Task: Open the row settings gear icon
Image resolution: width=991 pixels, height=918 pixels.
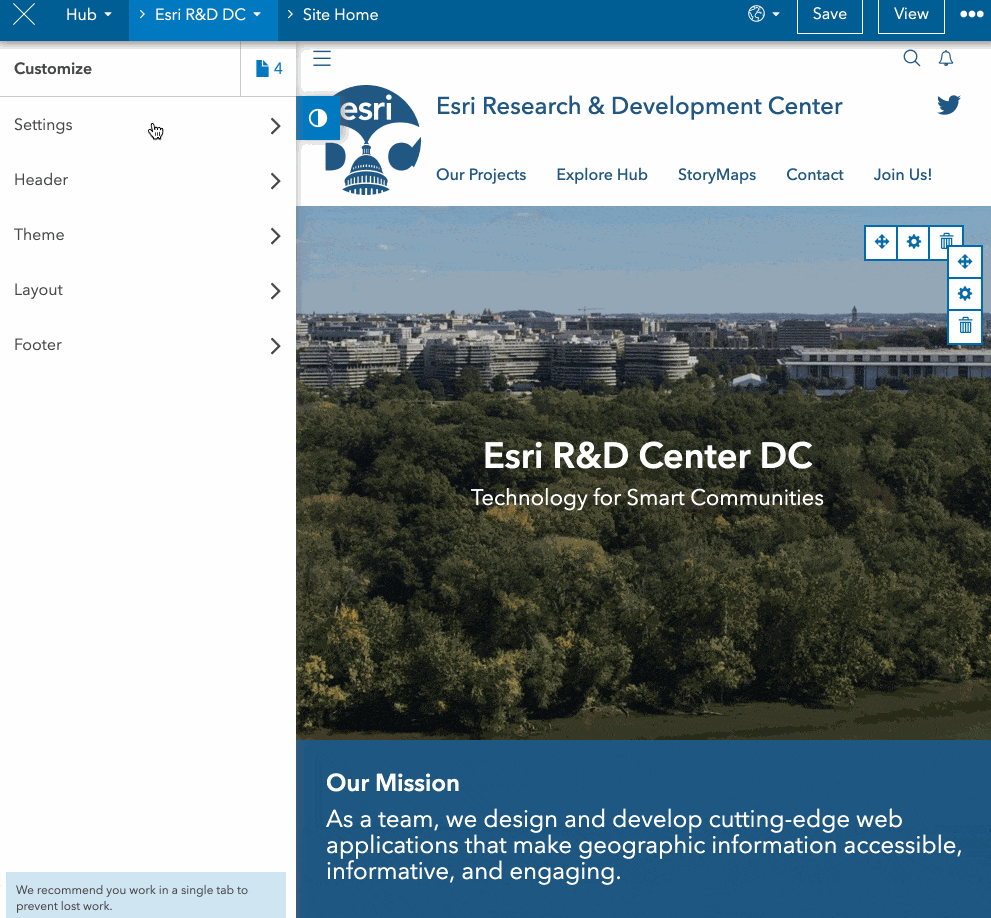Action: tap(913, 242)
